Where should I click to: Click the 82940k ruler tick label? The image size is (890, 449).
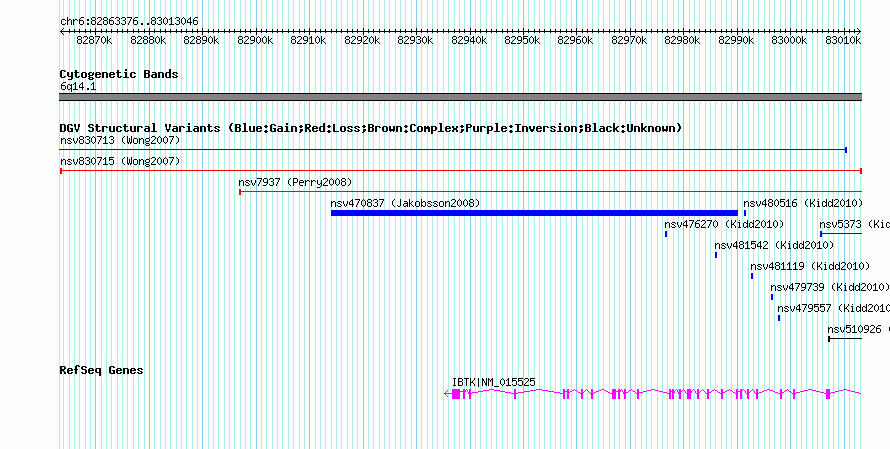click(469, 40)
